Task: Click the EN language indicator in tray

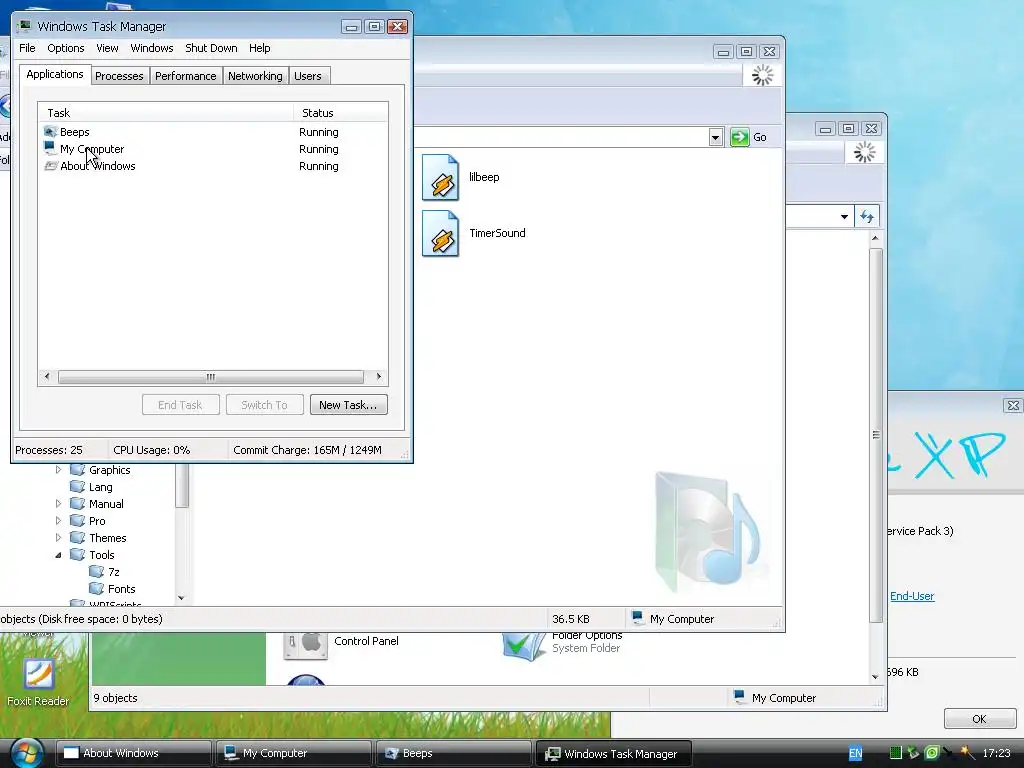Action: (856, 753)
